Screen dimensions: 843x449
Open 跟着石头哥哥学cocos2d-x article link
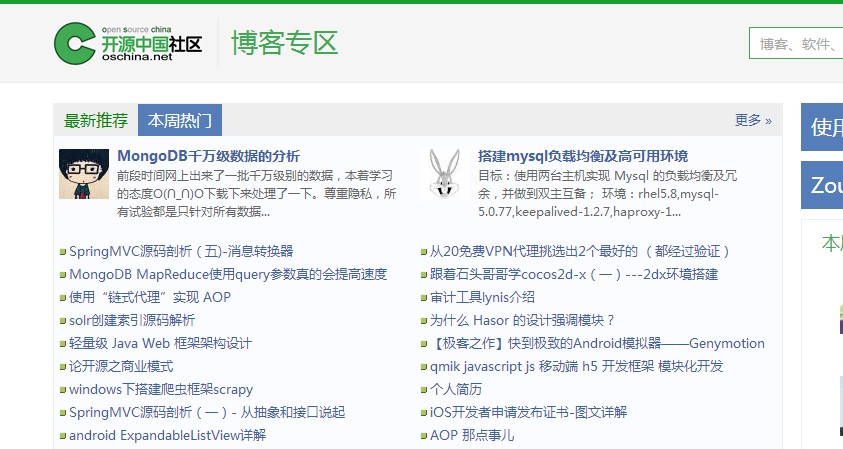tap(574, 274)
